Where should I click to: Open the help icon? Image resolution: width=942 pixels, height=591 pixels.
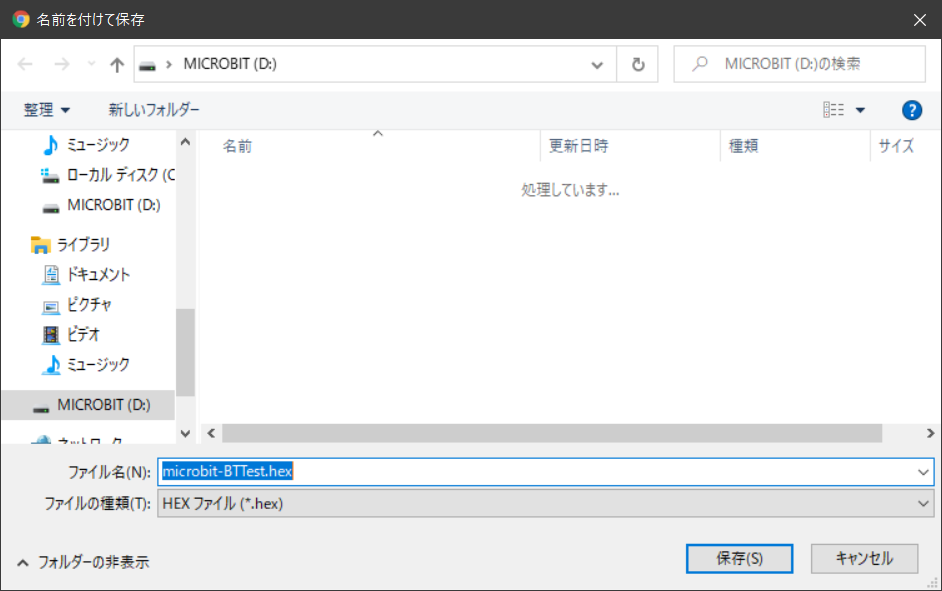911,110
